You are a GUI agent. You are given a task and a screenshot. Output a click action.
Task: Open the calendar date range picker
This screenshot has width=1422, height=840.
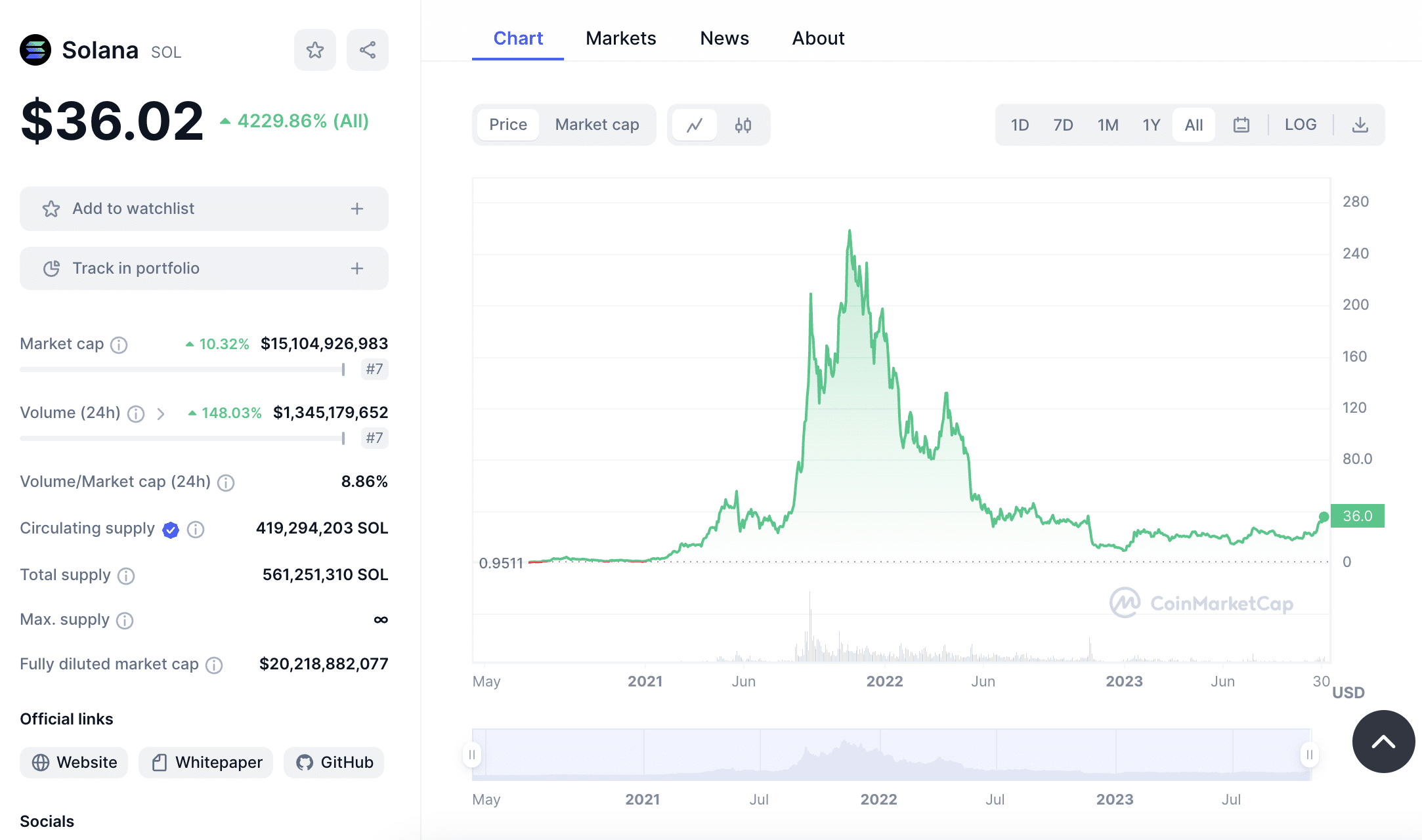click(1241, 125)
